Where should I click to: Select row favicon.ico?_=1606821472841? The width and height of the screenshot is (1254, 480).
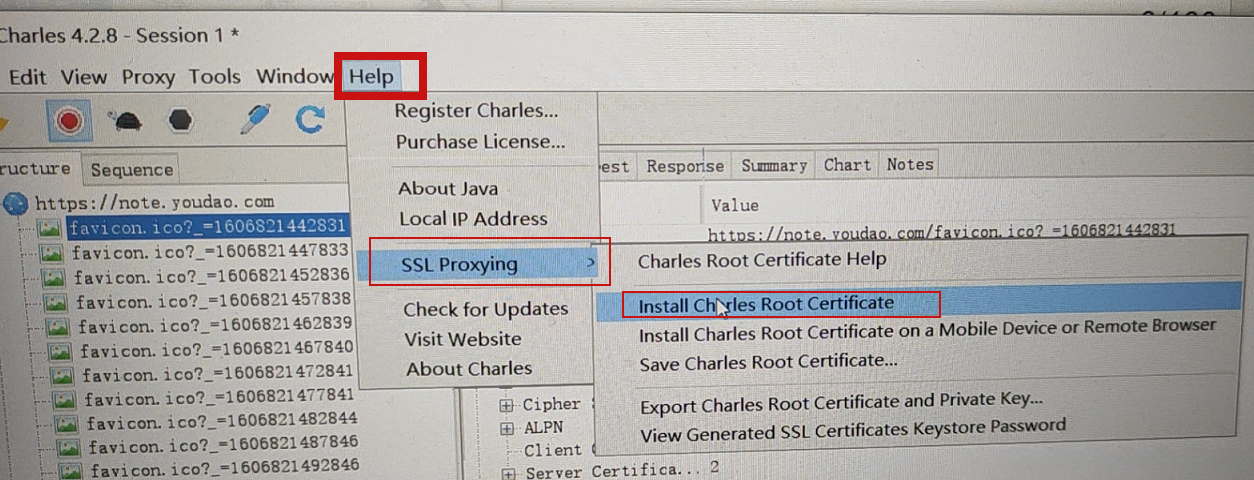(x=218, y=374)
